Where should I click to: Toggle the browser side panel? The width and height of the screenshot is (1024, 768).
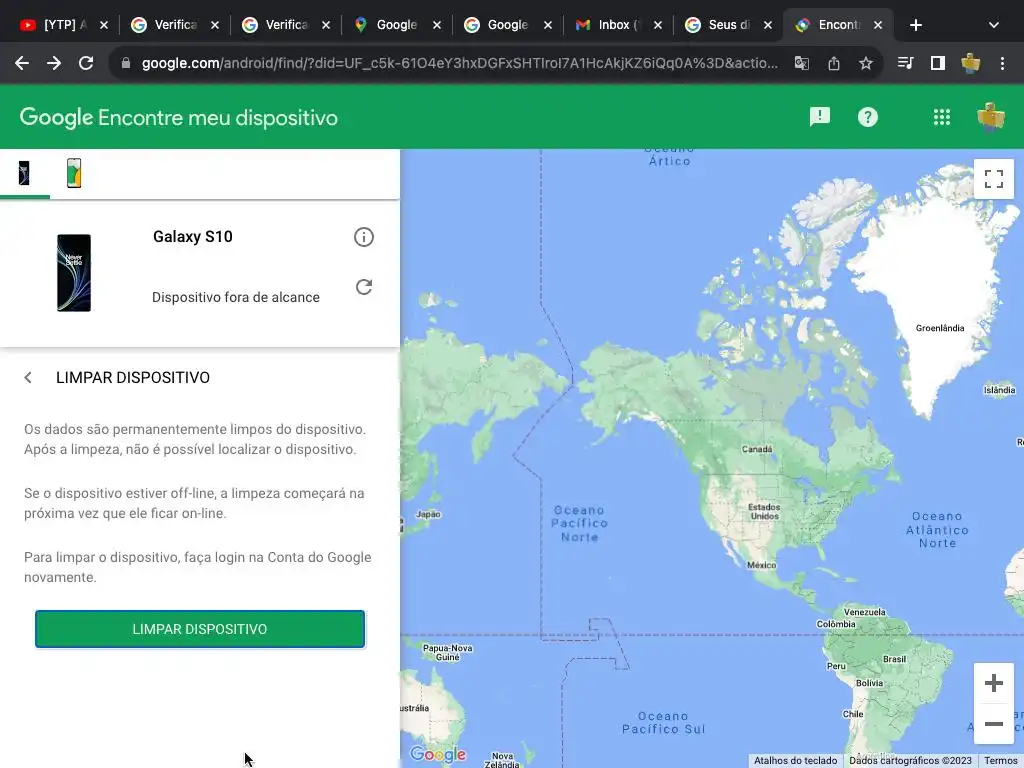(x=938, y=63)
